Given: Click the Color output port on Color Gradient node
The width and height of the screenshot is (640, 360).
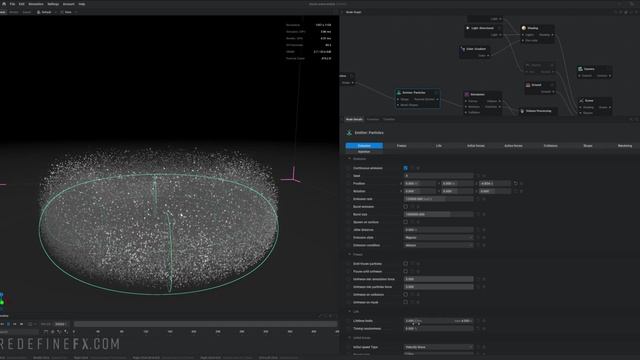Looking at the screenshot, I should (488, 56).
